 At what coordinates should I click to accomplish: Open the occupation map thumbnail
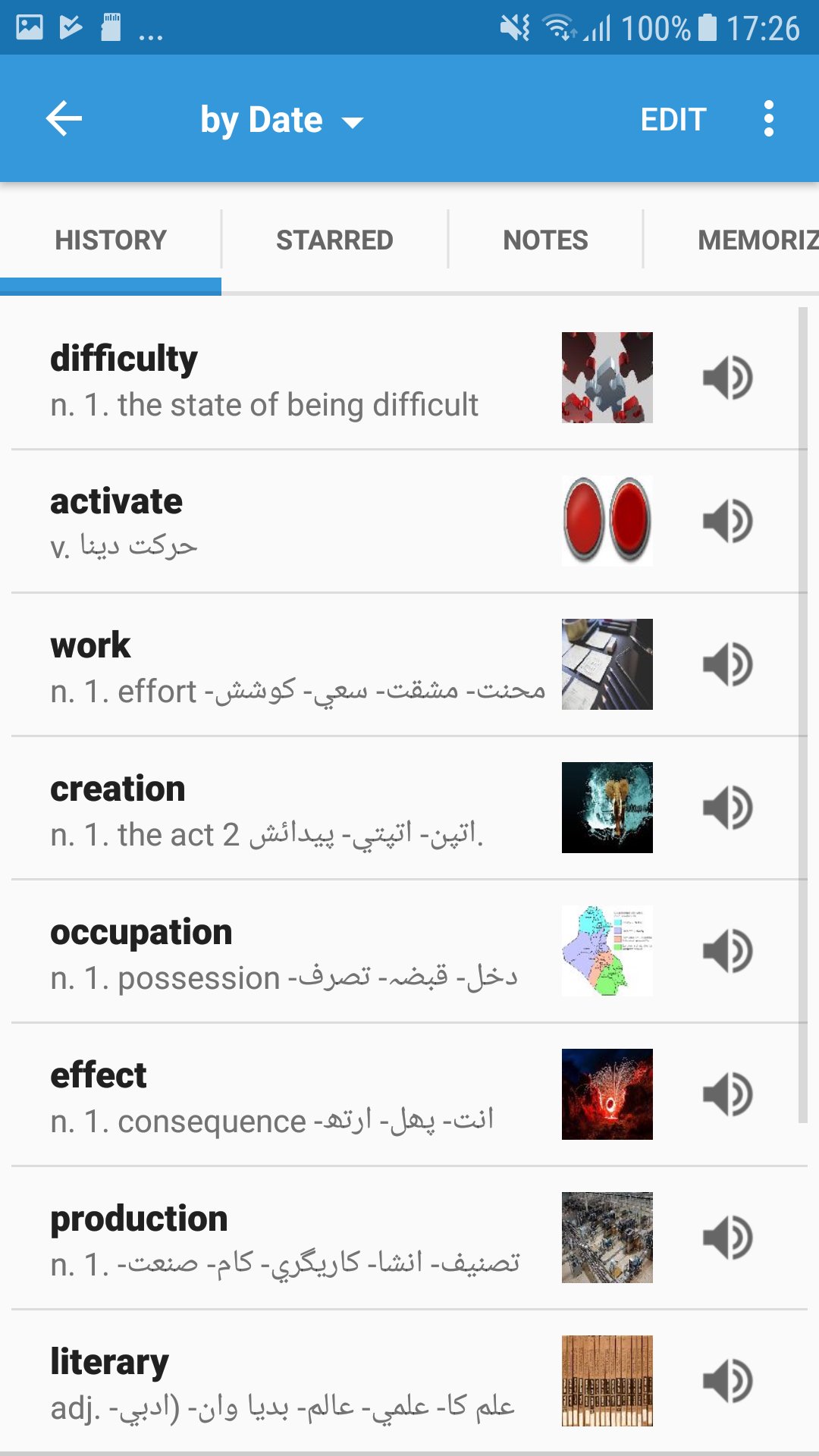click(607, 951)
